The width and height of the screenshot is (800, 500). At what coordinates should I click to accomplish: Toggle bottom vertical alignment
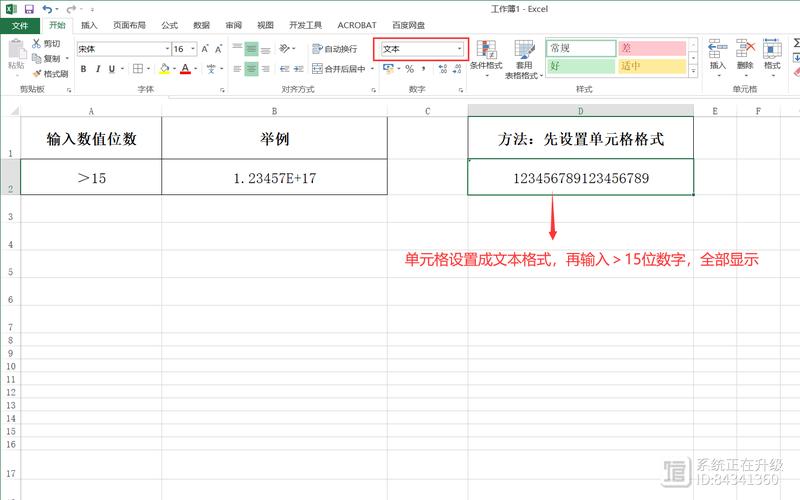coord(265,49)
